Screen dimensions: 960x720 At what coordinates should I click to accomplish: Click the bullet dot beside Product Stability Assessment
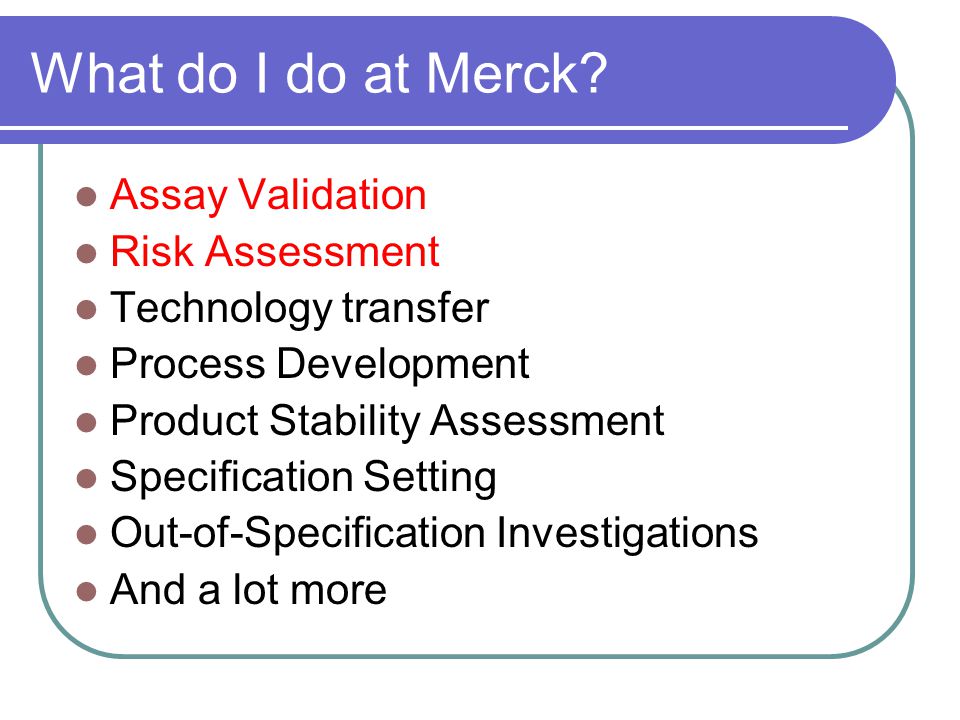pos(86,422)
